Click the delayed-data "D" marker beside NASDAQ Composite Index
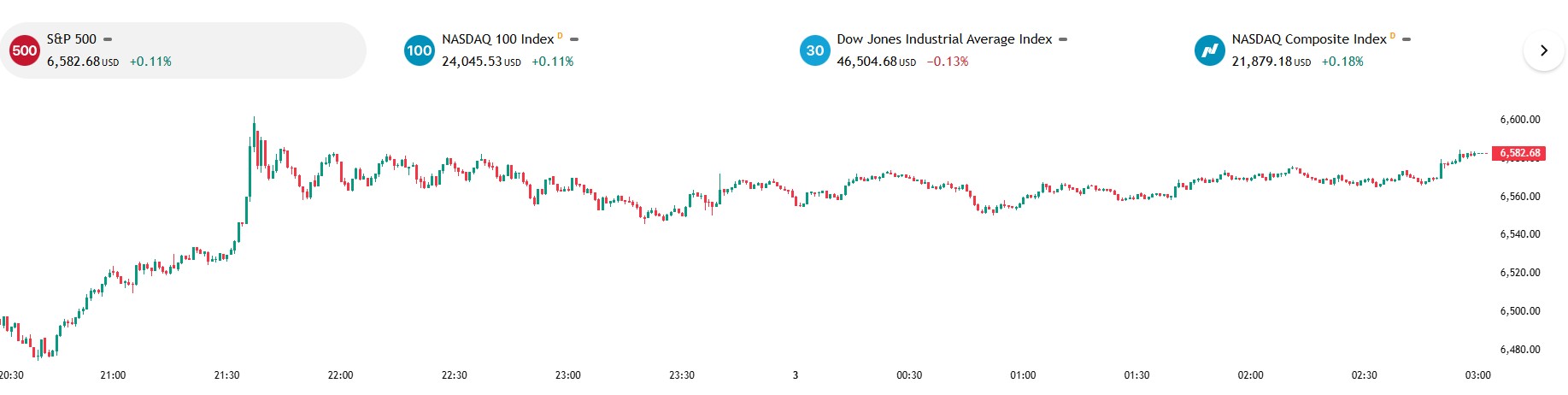This screenshot has width=1568, height=395. [x=1393, y=36]
